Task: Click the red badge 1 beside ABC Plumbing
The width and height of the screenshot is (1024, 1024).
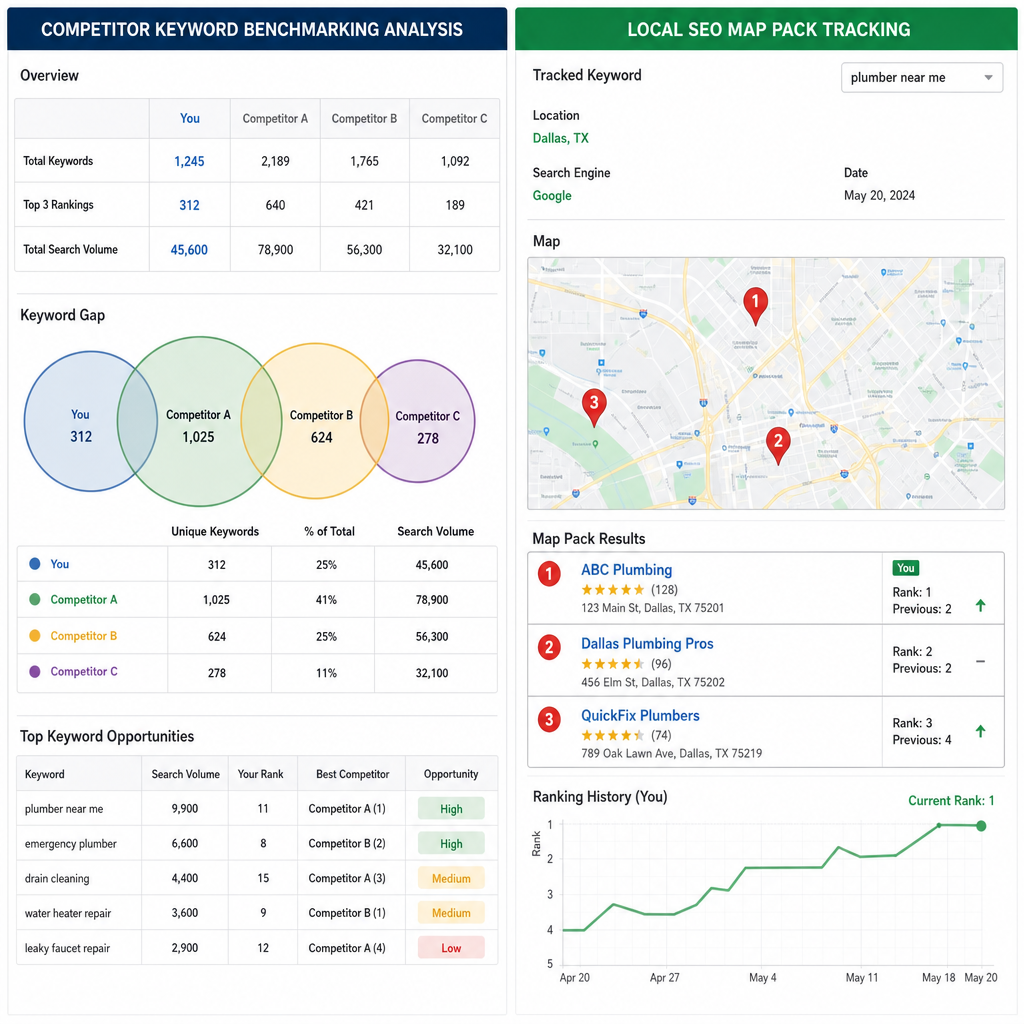Action: click(x=549, y=574)
